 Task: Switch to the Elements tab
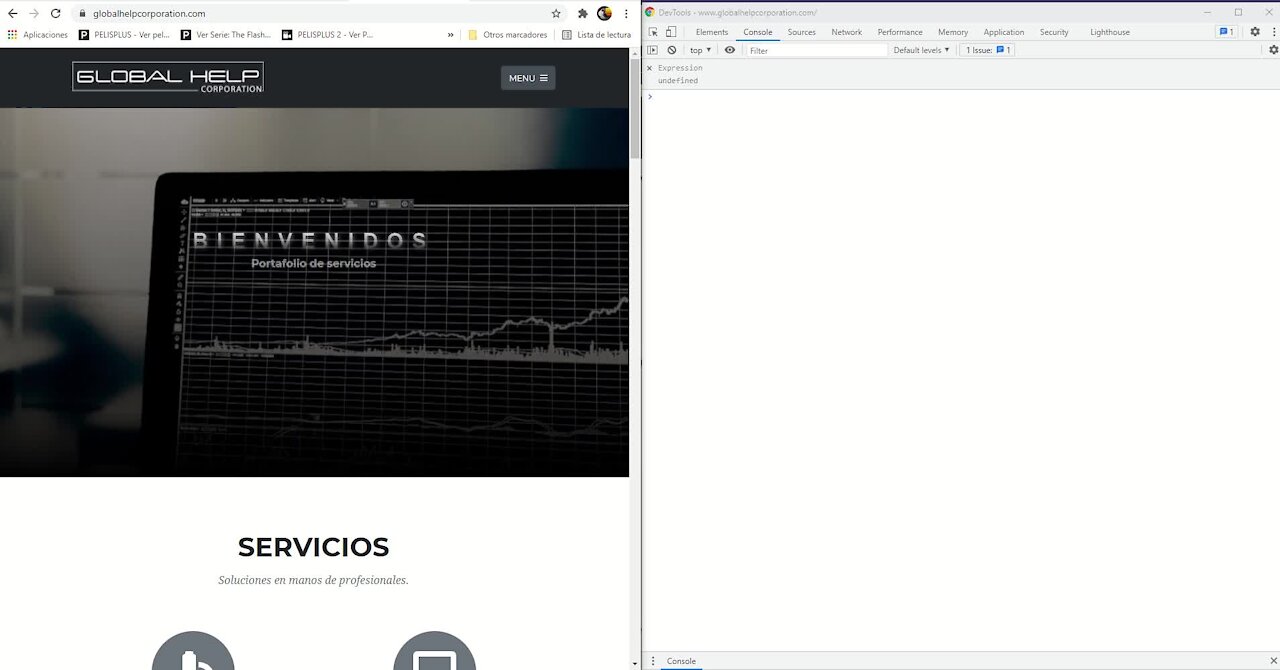(712, 32)
